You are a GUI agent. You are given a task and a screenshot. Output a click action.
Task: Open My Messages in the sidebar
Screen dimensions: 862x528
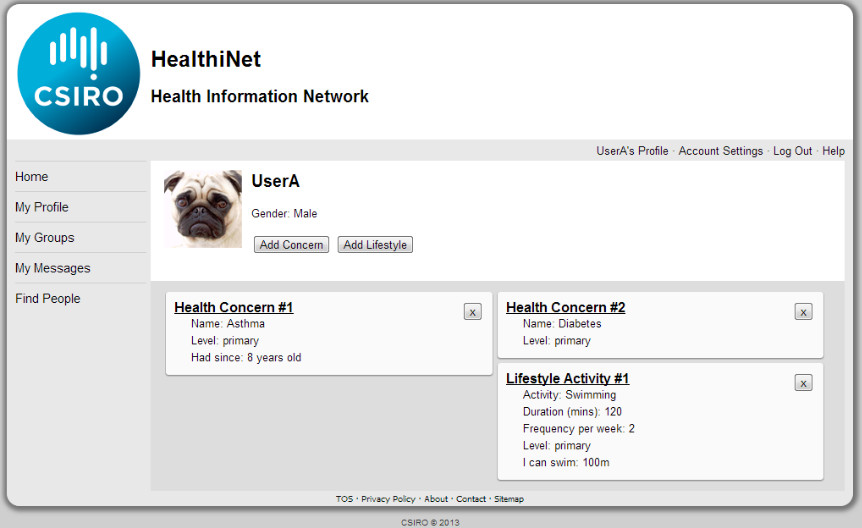53,268
